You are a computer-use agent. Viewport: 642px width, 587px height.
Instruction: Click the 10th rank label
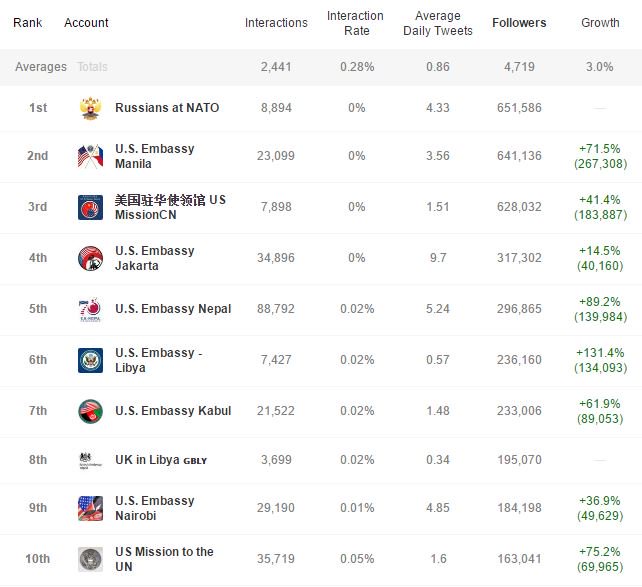[38, 559]
